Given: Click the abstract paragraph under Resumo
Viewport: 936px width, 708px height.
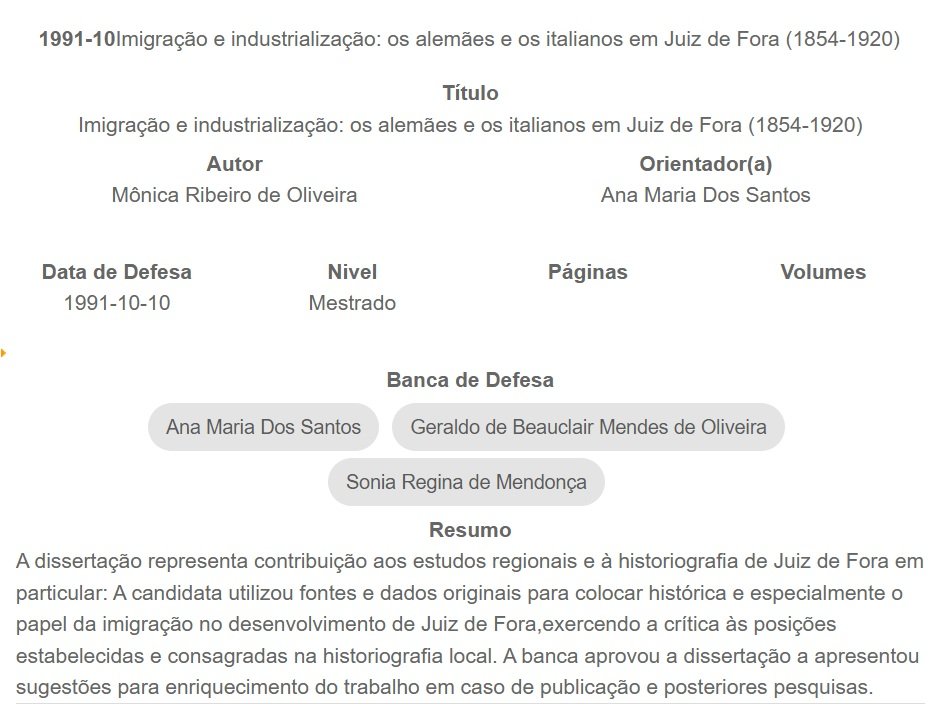Looking at the screenshot, I should pos(468,624).
